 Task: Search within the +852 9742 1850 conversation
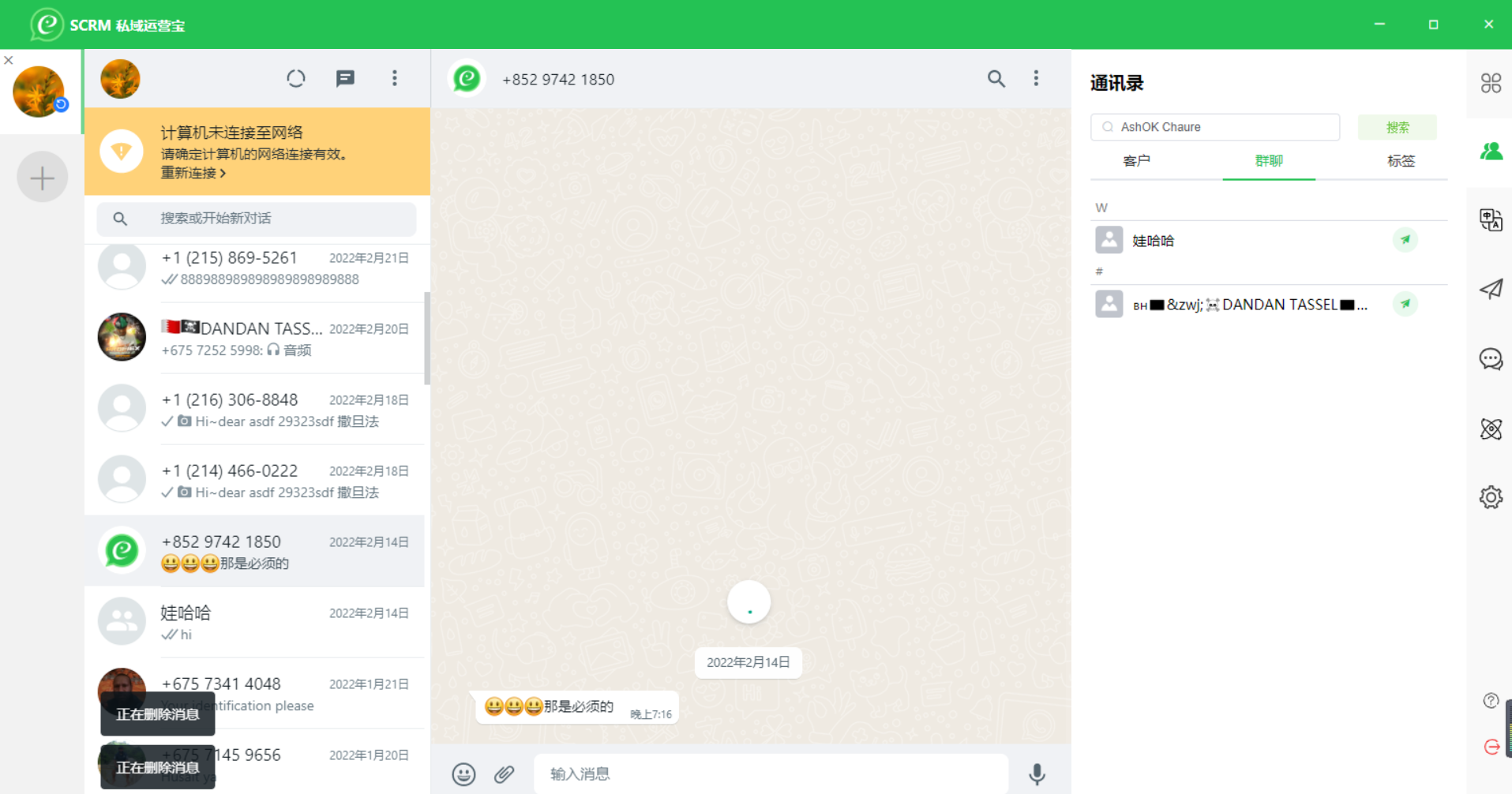point(996,78)
